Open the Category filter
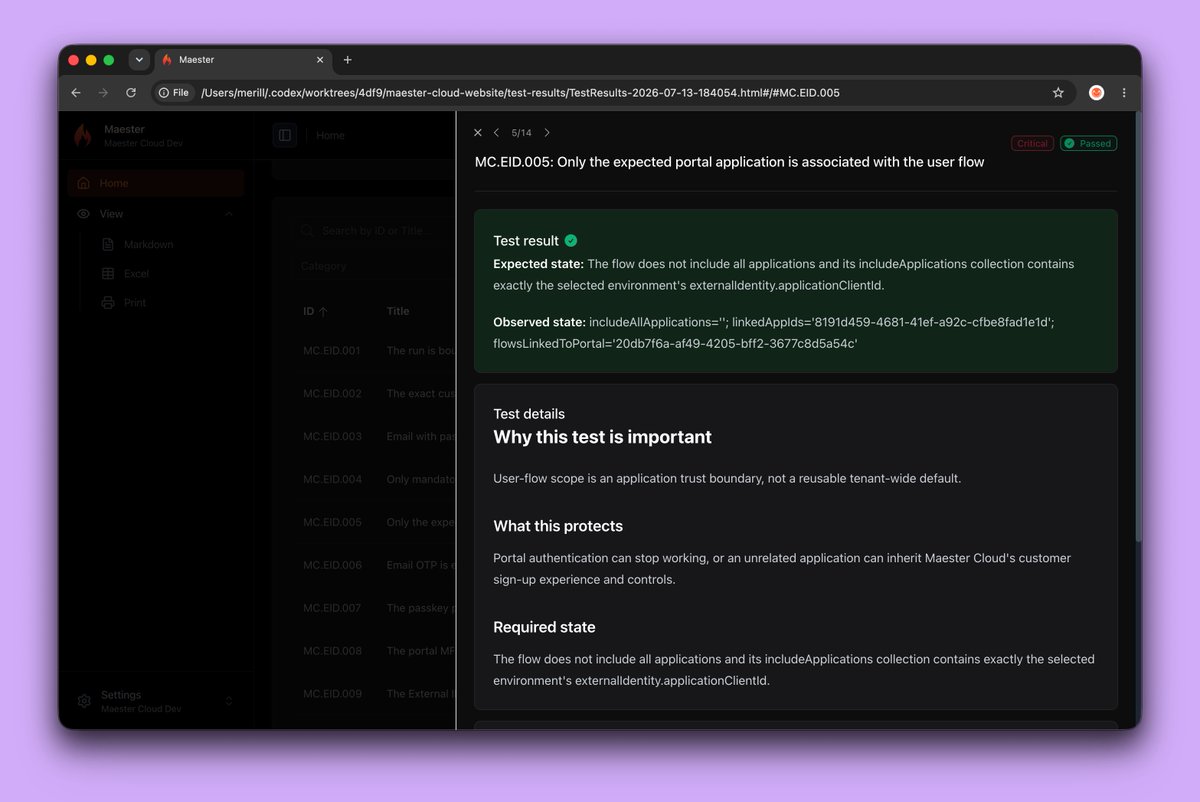Screen dimensions: 1200x802 pos(375,266)
